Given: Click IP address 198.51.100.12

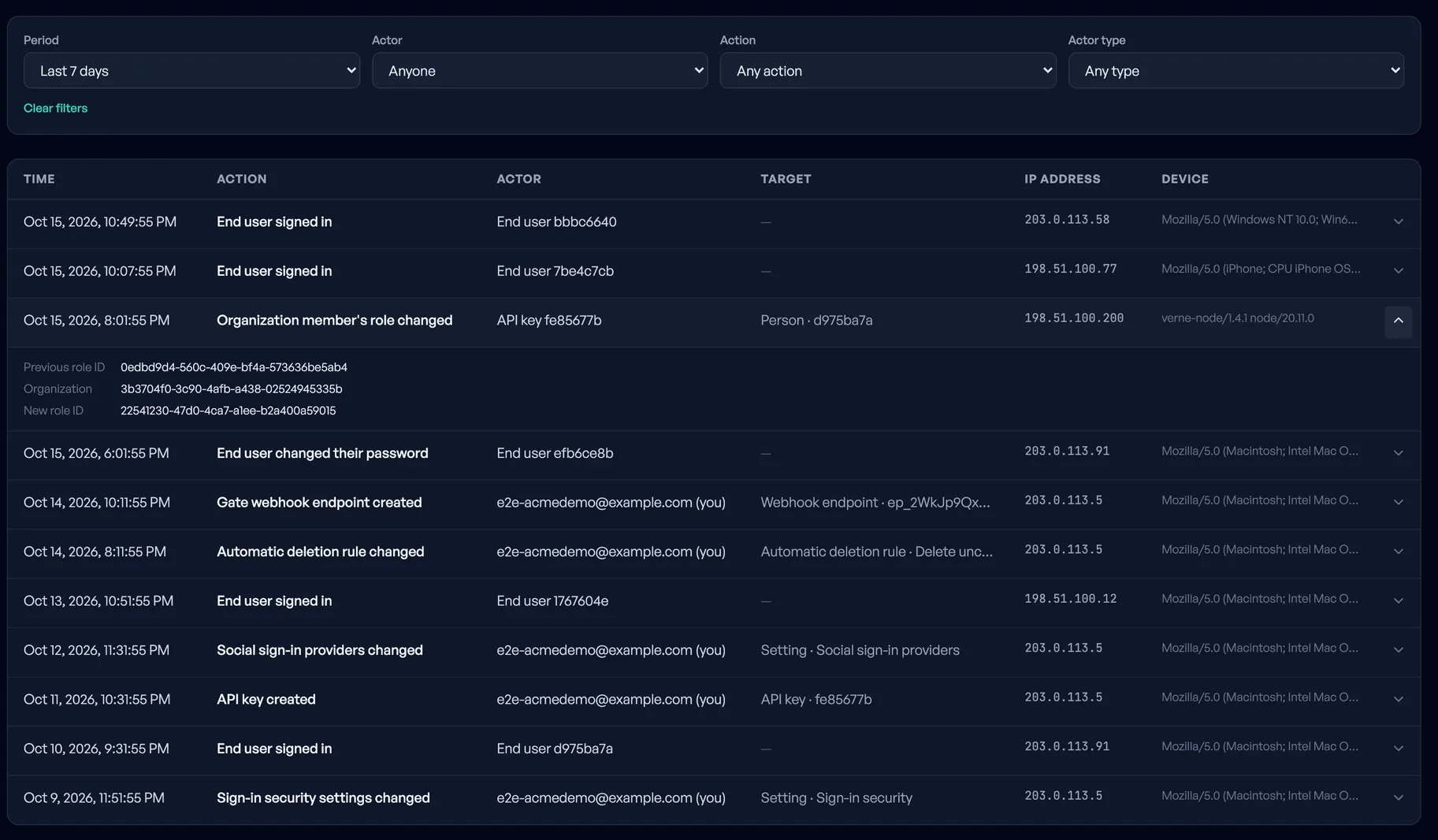Looking at the screenshot, I should point(1071,599).
